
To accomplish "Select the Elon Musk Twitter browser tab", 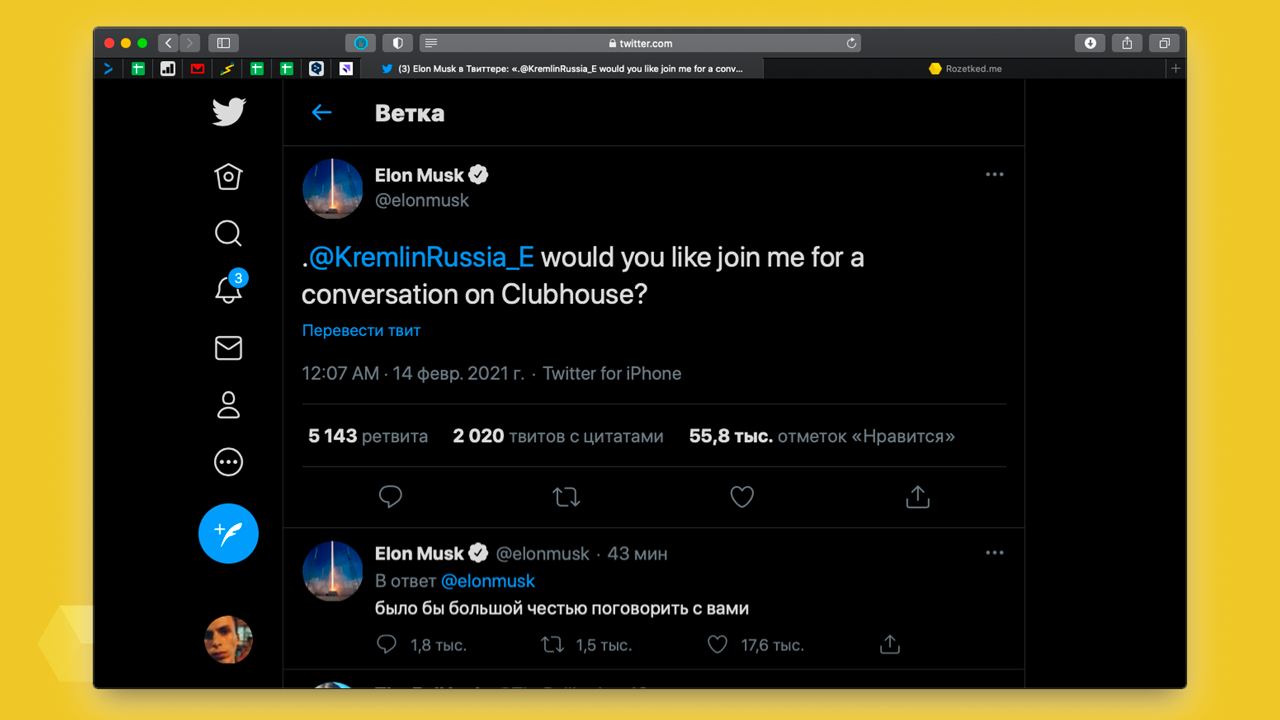I will (563, 69).
